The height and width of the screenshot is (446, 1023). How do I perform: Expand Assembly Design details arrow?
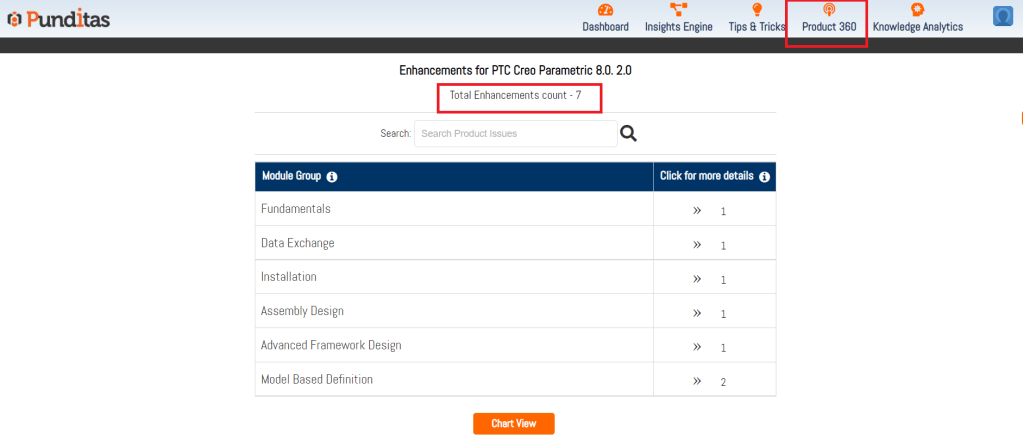point(697,313)
